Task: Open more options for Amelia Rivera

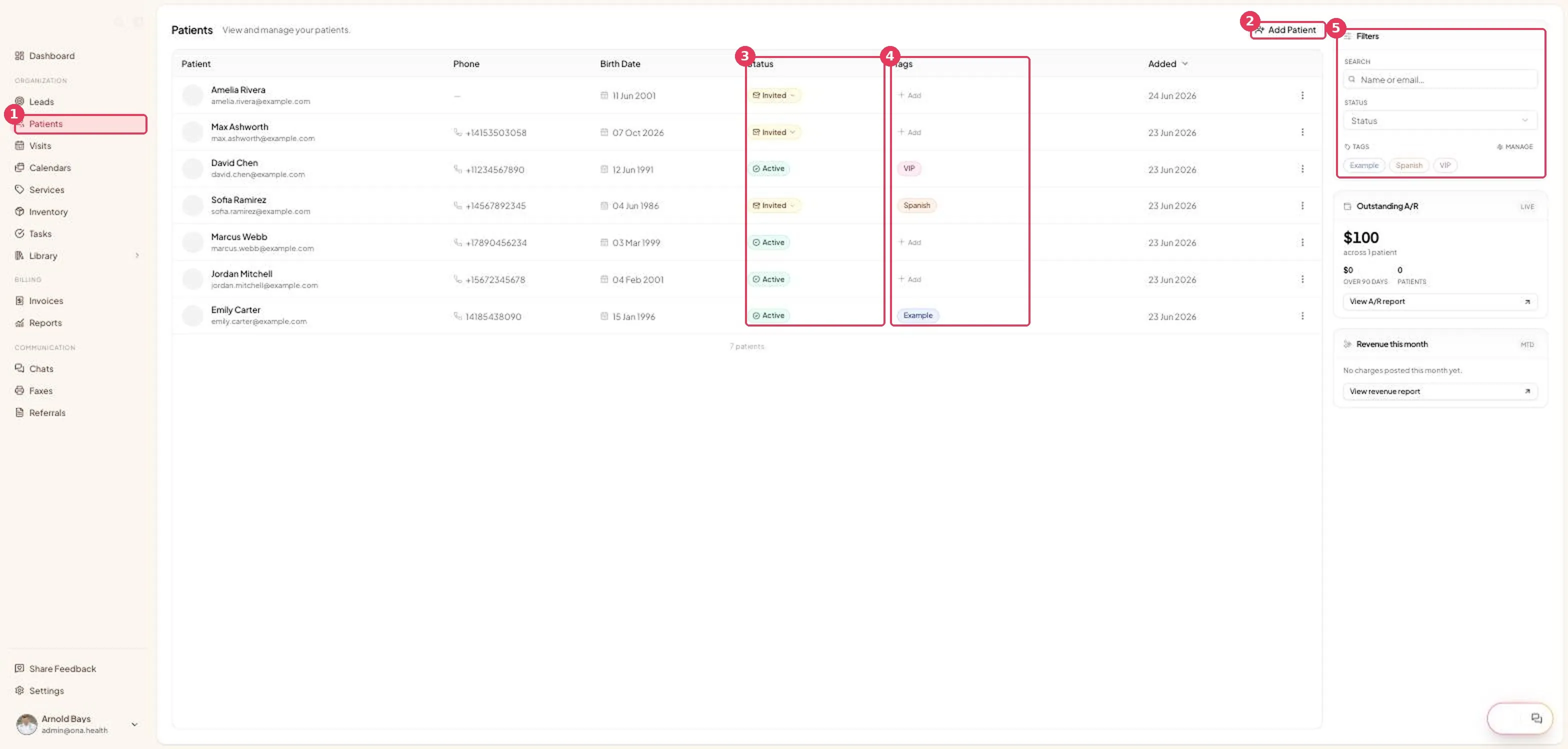Action: coord(1302,95)
